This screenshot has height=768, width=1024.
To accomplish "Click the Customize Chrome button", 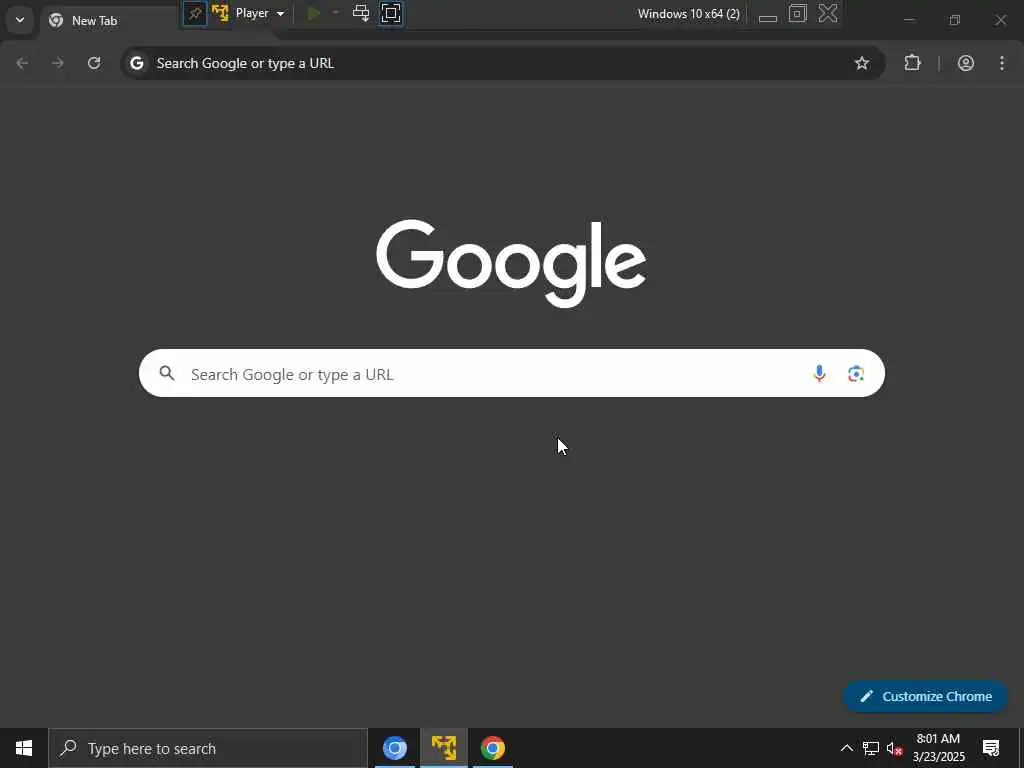I will [926, 696].
